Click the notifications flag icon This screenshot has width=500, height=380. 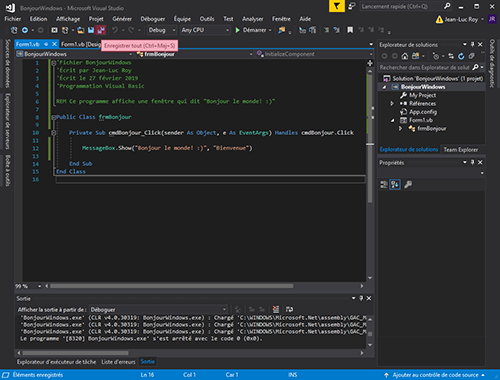point(337,6)
